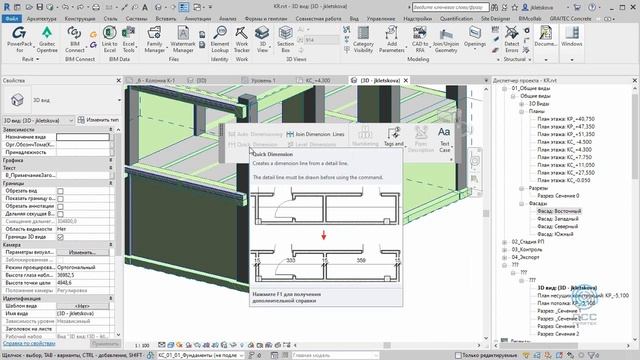Open Work Tracker
Image resolution: width=640 pixels, height=360 pixels.
(x=242, y=39)
